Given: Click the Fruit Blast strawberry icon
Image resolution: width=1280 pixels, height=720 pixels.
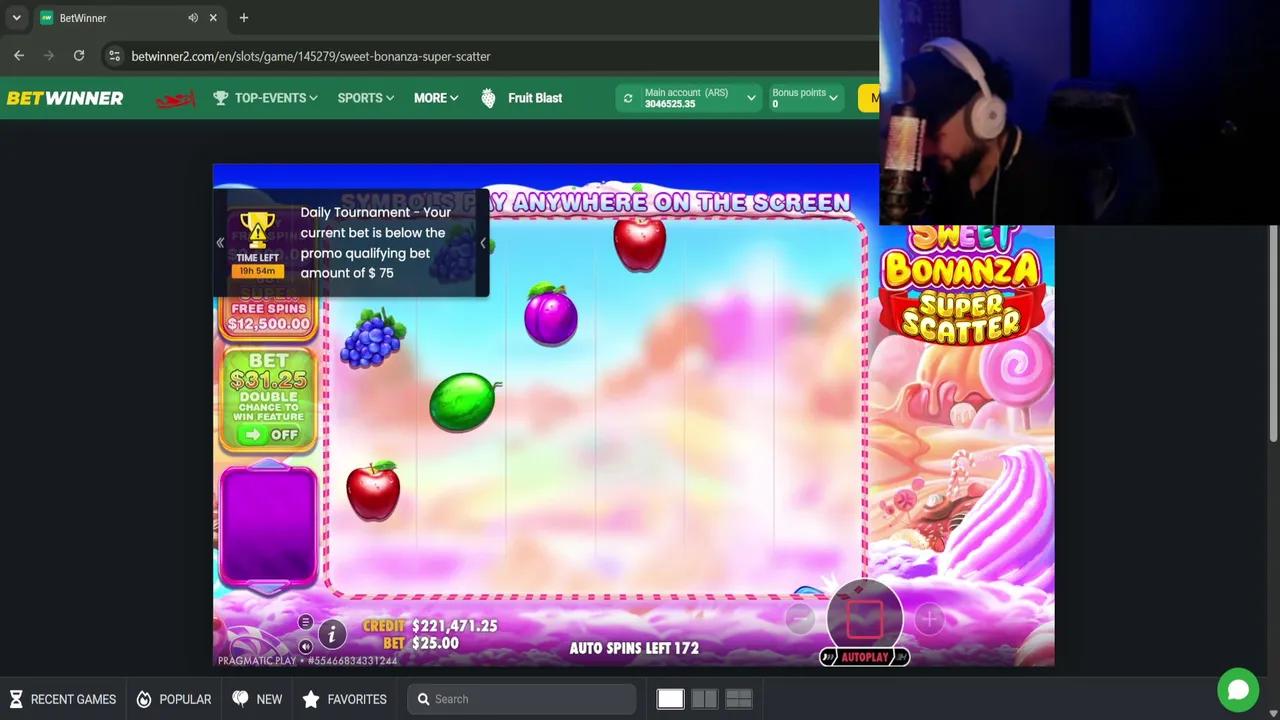Looking at the screenshot, I should pyautogui.click(x=488, y=98).
